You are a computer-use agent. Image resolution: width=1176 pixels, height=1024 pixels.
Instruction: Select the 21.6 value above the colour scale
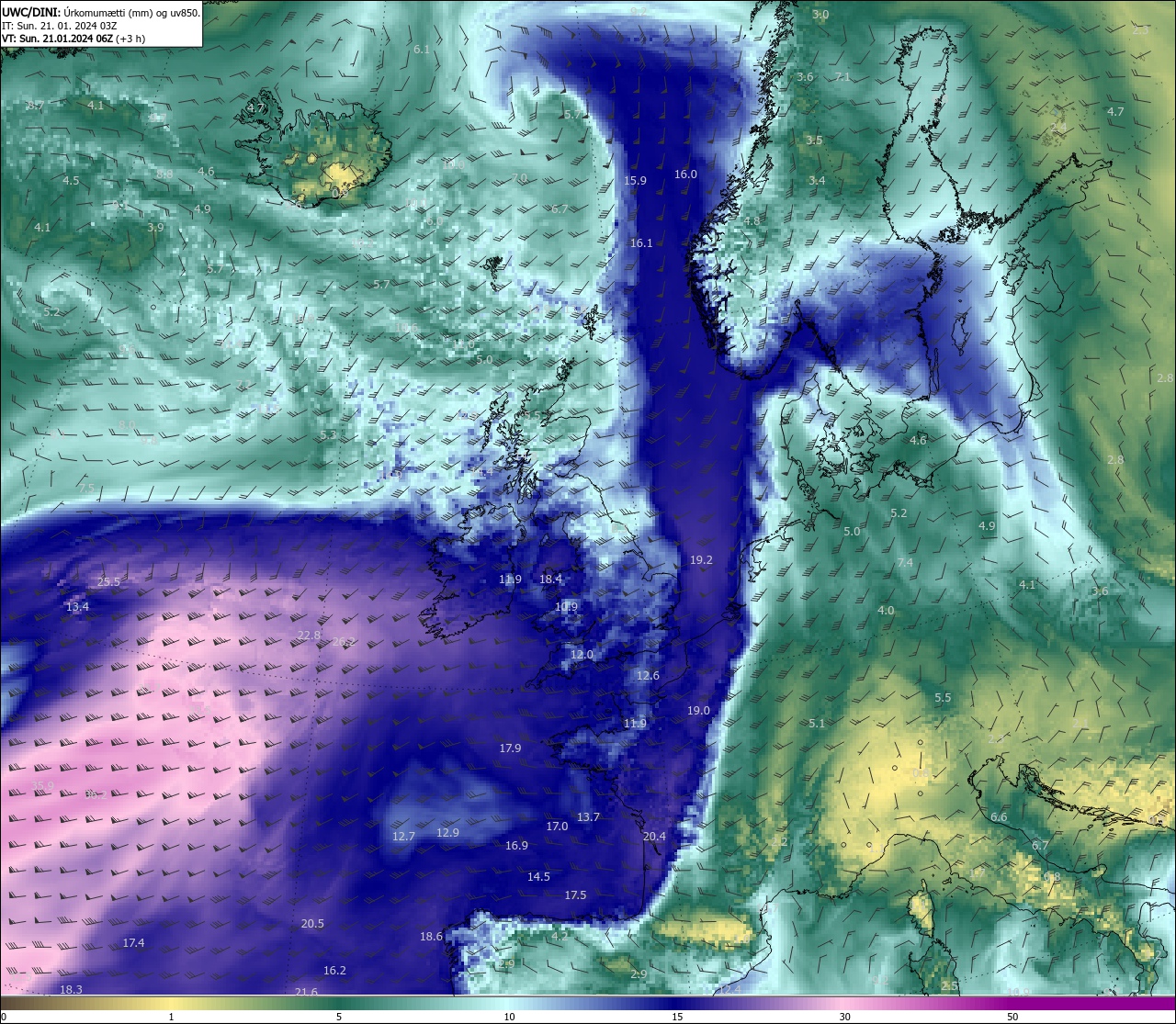[x=306, y=992]
